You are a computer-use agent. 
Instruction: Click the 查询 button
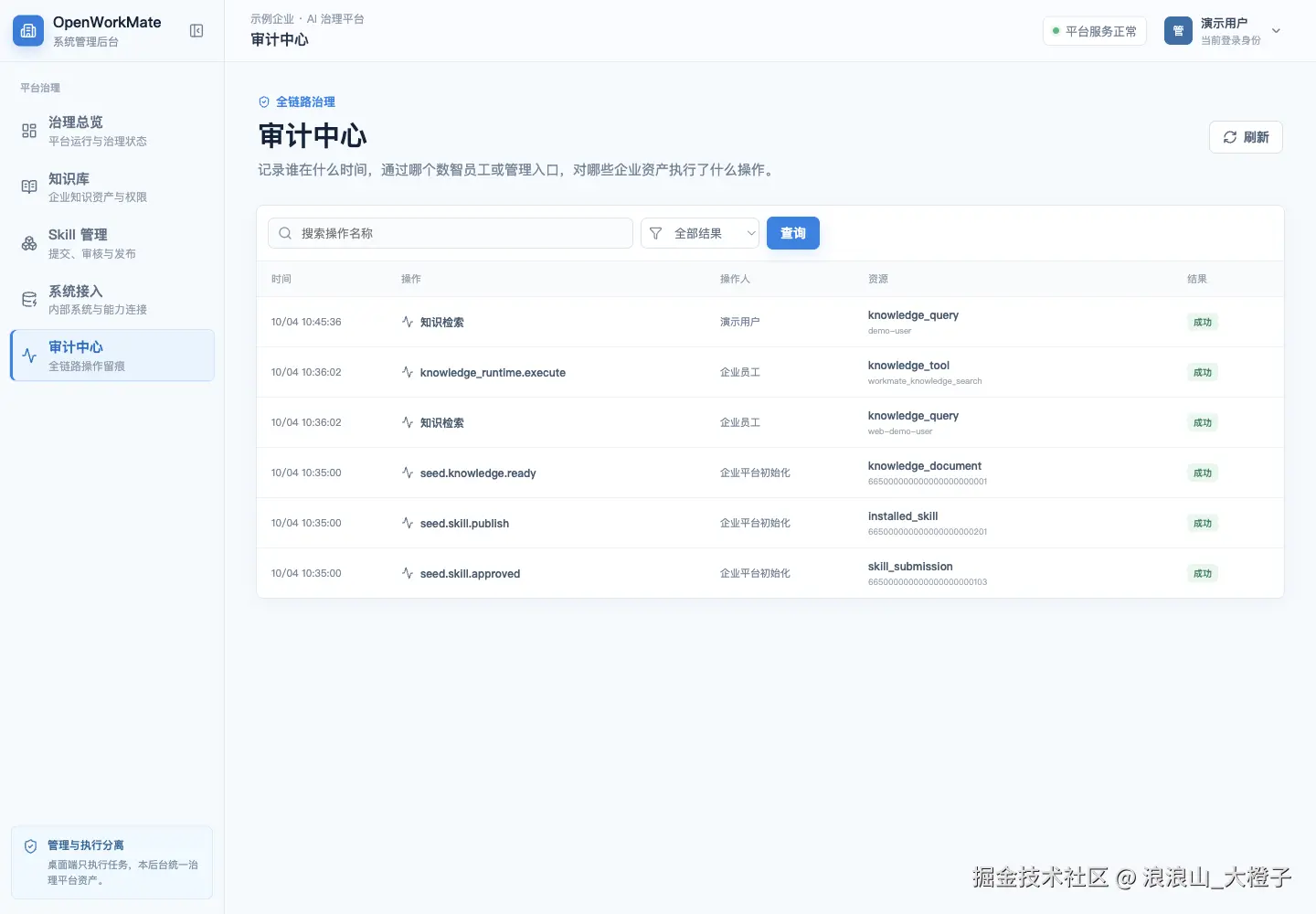[793, 233]
